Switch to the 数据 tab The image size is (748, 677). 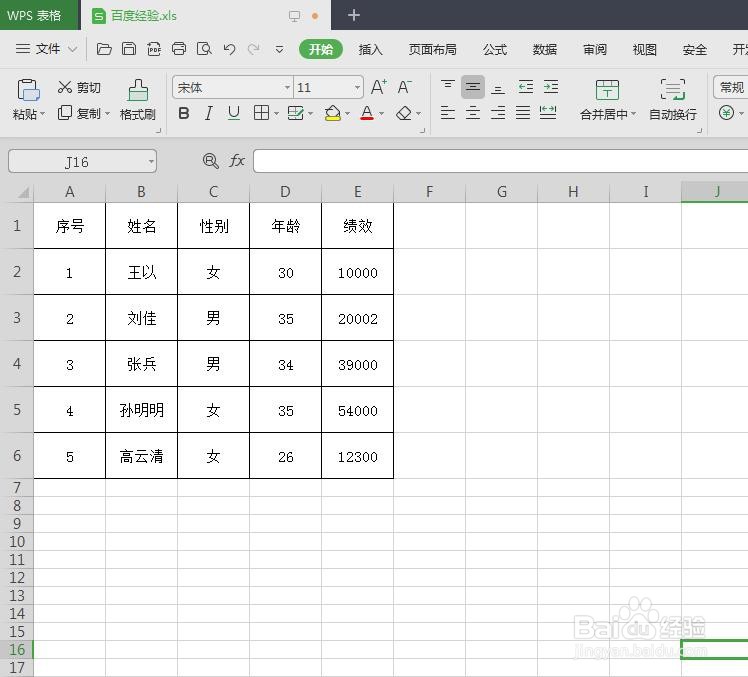(x=544, y=49)
